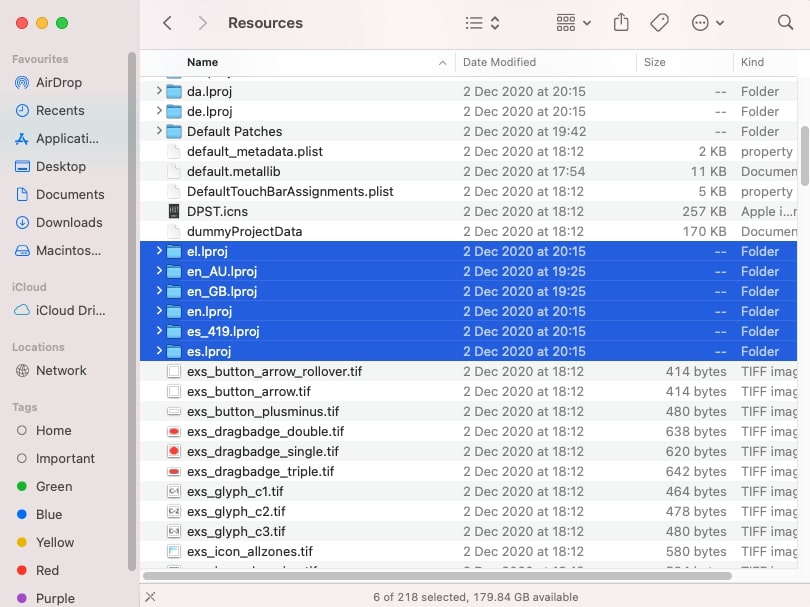Screen dimensions: 810x607
Task: Select the default_metadata.plist file
Action: click(x=468, y=151)
